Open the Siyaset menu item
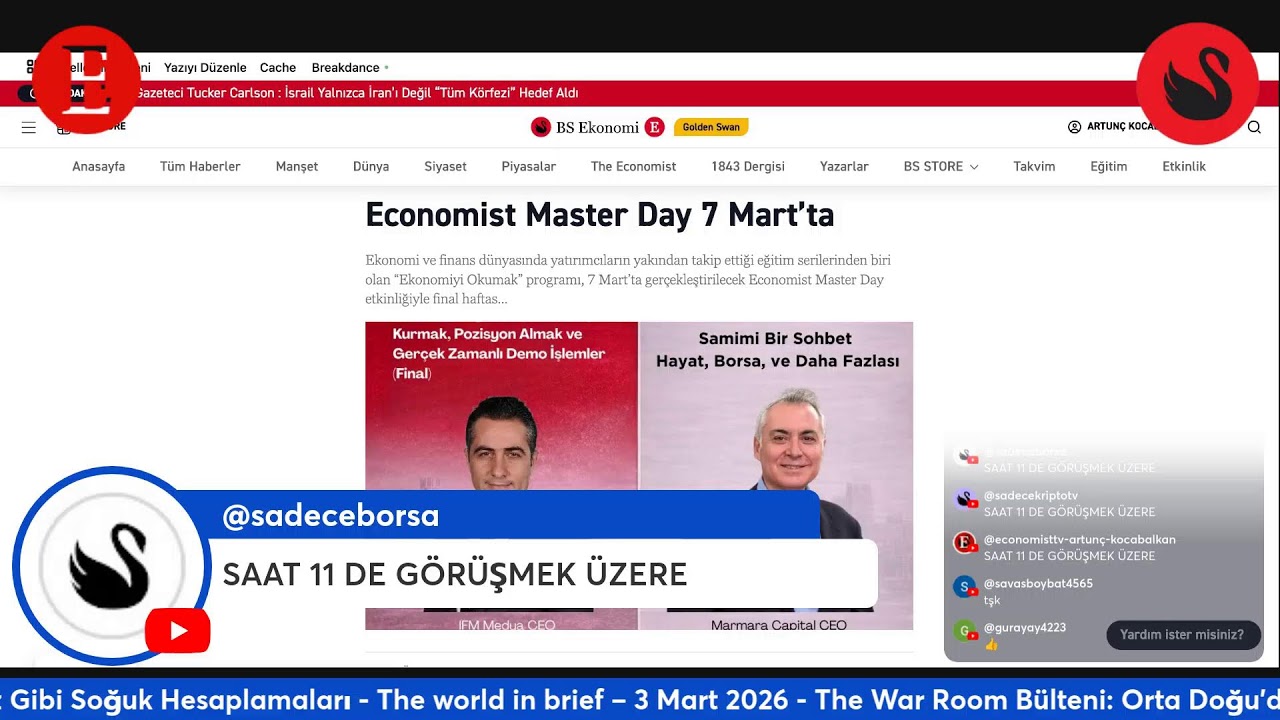The height and width of the screenshot is (720, 1280). (445, 167)
